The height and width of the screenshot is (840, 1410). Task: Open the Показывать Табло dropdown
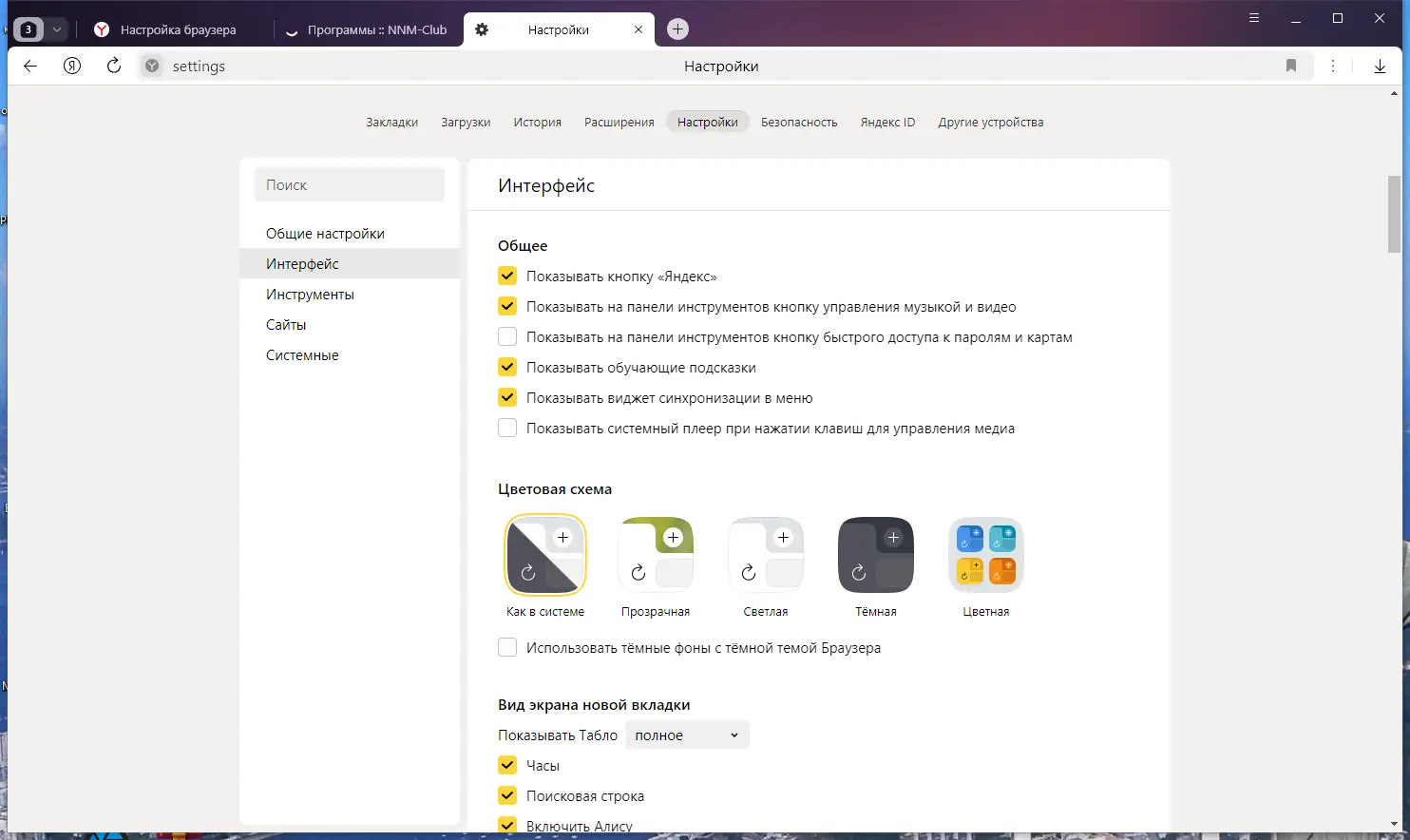[x=687, y=735]
